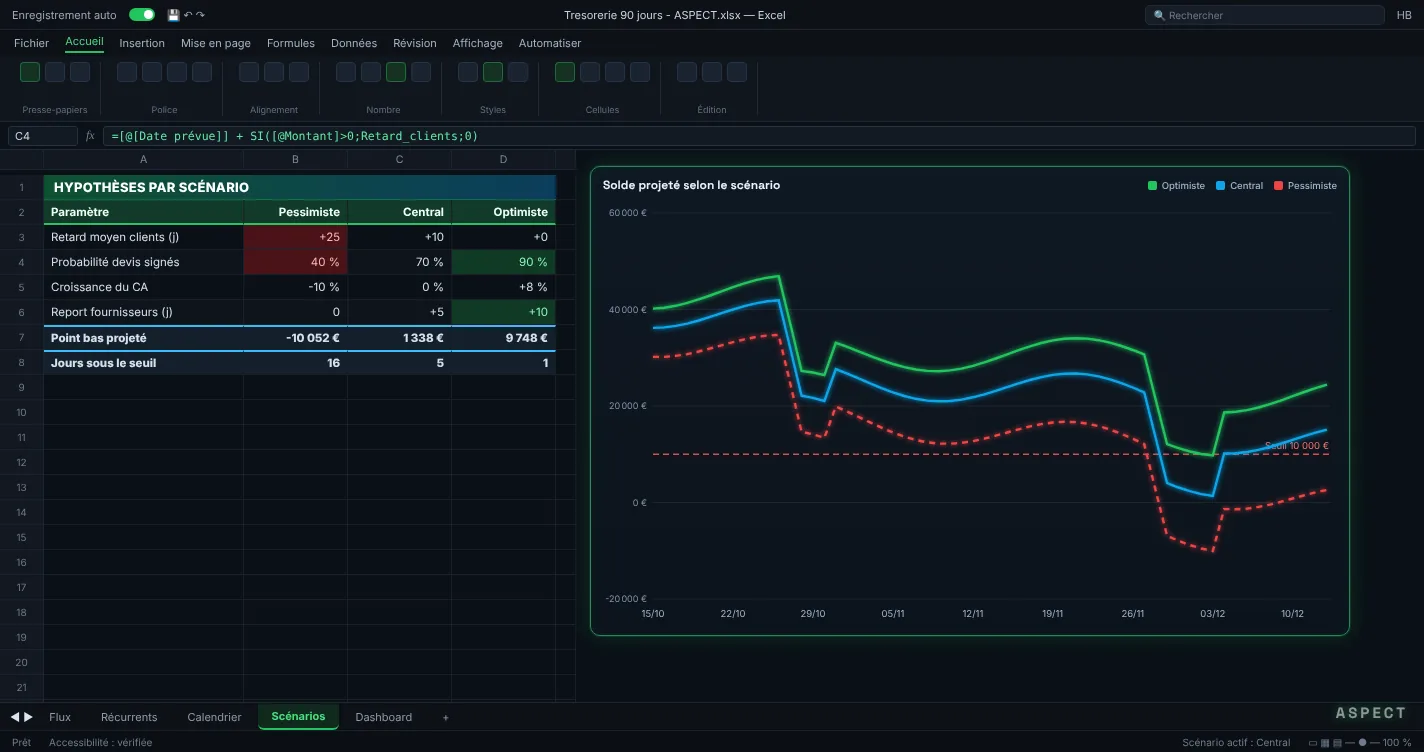1424x752 pixels.
Task: Open the Révision ribbon tab
Action: [x=415, y=43]
